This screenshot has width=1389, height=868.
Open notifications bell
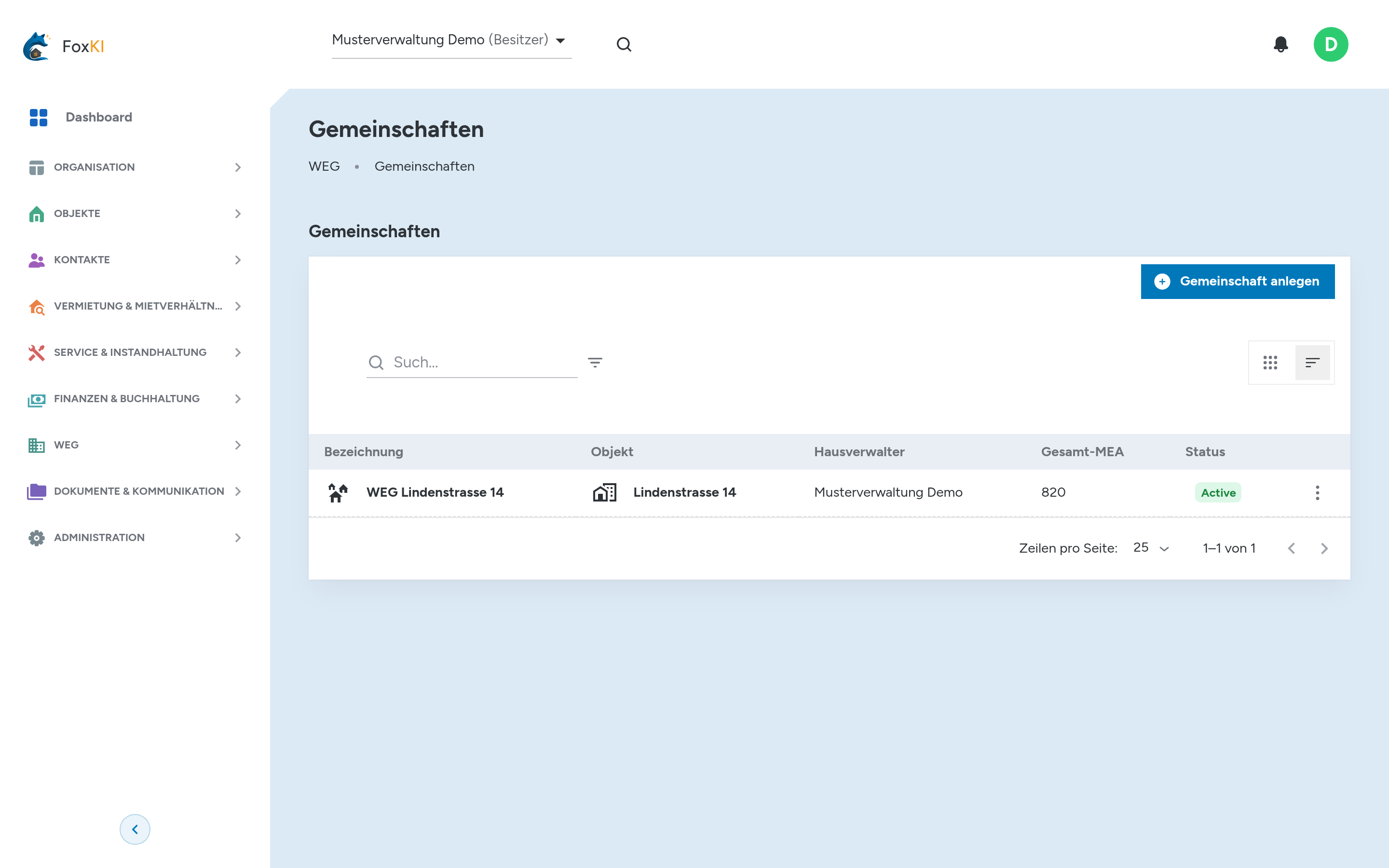1280,44
